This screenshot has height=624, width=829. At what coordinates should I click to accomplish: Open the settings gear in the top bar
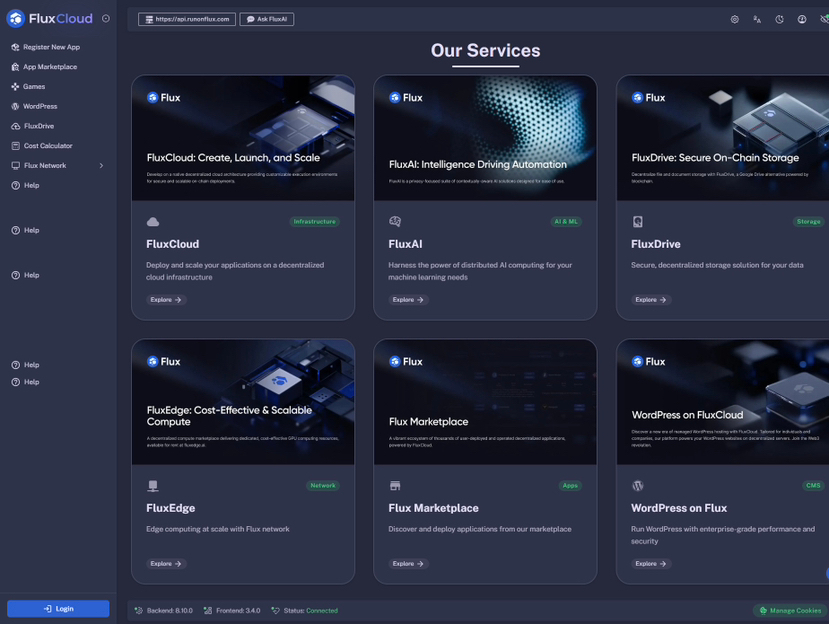734,19
